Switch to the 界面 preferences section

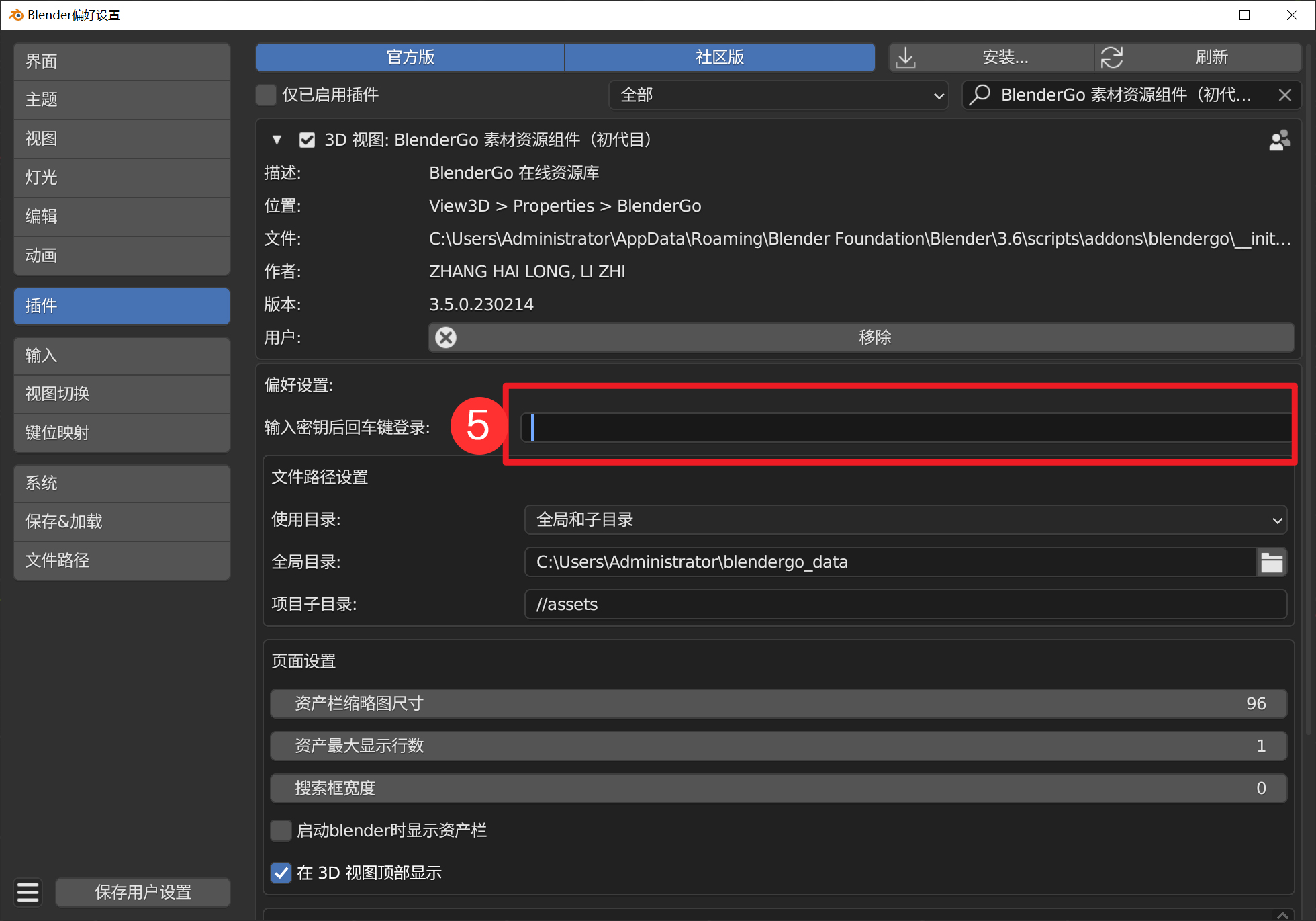122,61
